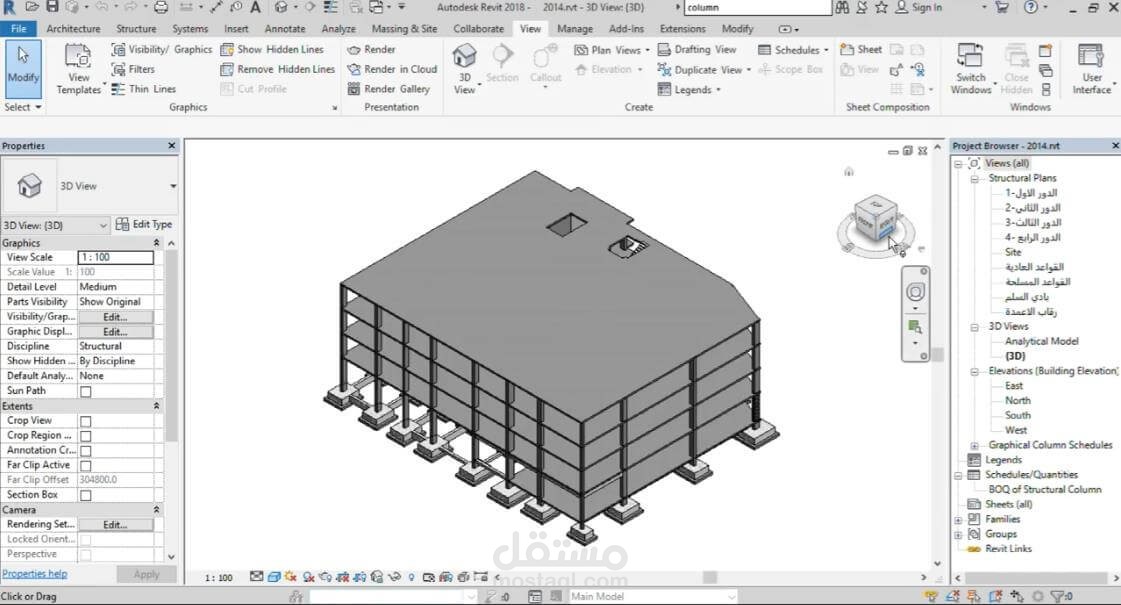Screen dimensions: 1121x605
Task: Enable Far Clip Active checkbox
Action: coord(86,466)
